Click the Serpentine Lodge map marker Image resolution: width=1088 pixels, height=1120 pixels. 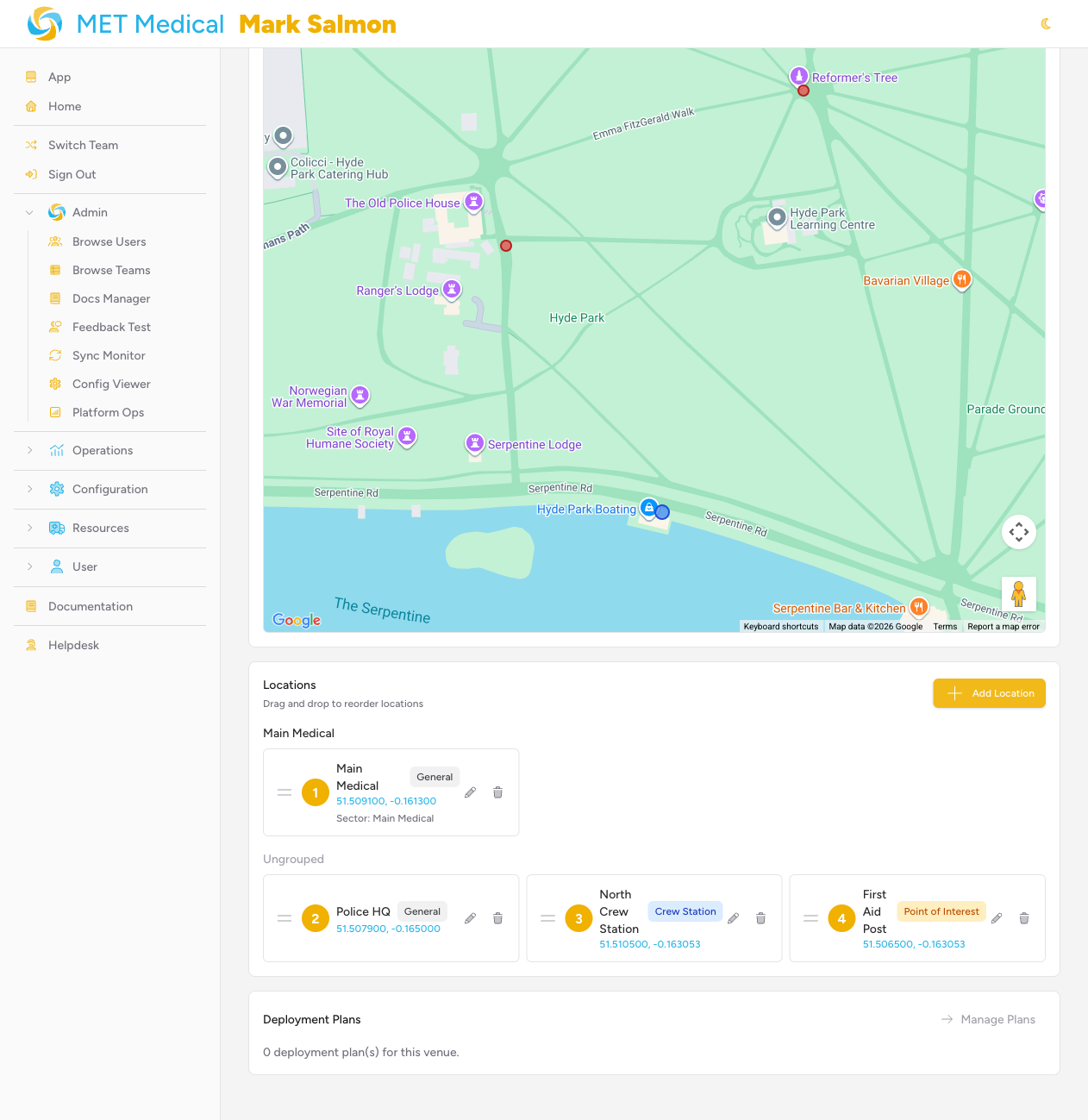click(x=475, y=443)
